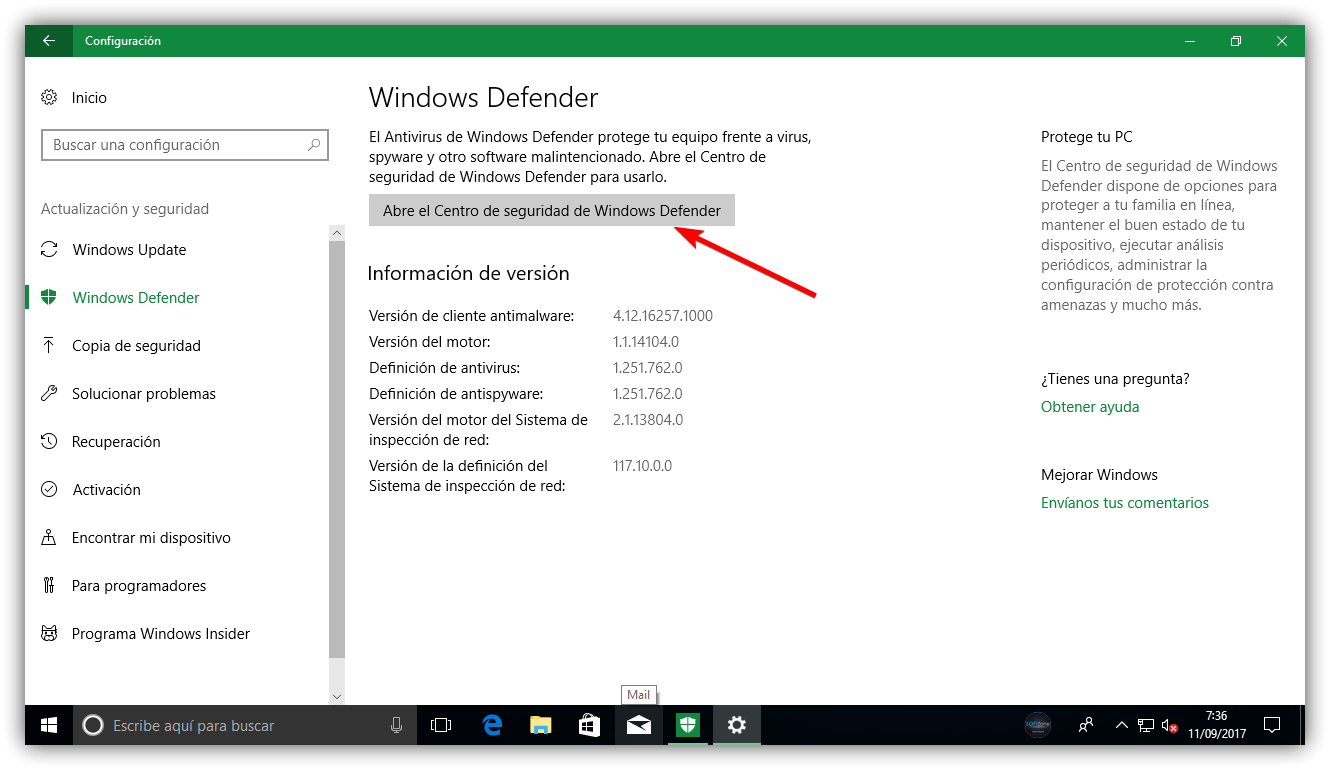This screenshot has height=770, width=1330.
Task: Open the Windows Start menu
Action: (x=49, y=725)
